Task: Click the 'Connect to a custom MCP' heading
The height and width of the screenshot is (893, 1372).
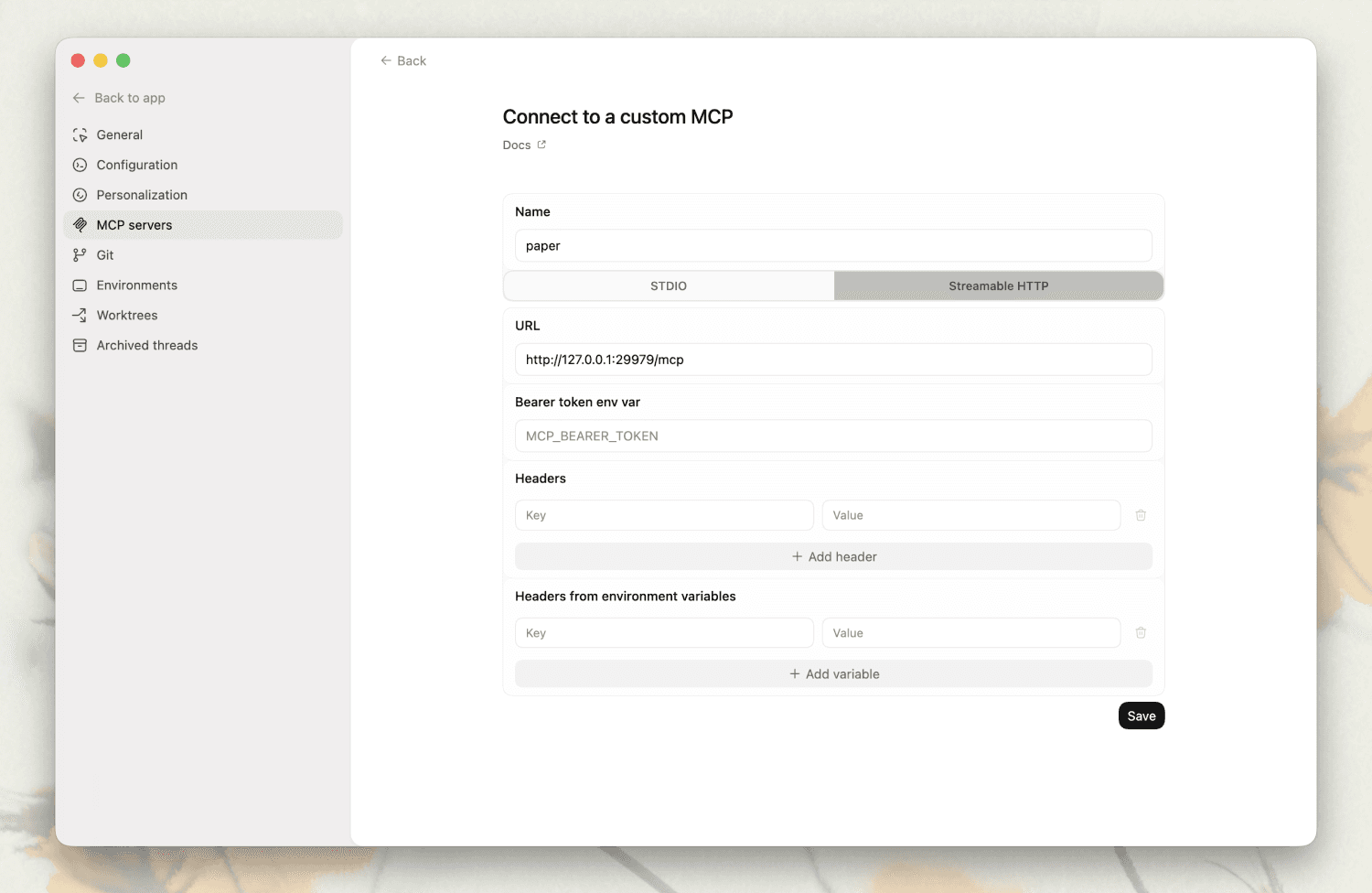Action: click(x=617, y=116)
